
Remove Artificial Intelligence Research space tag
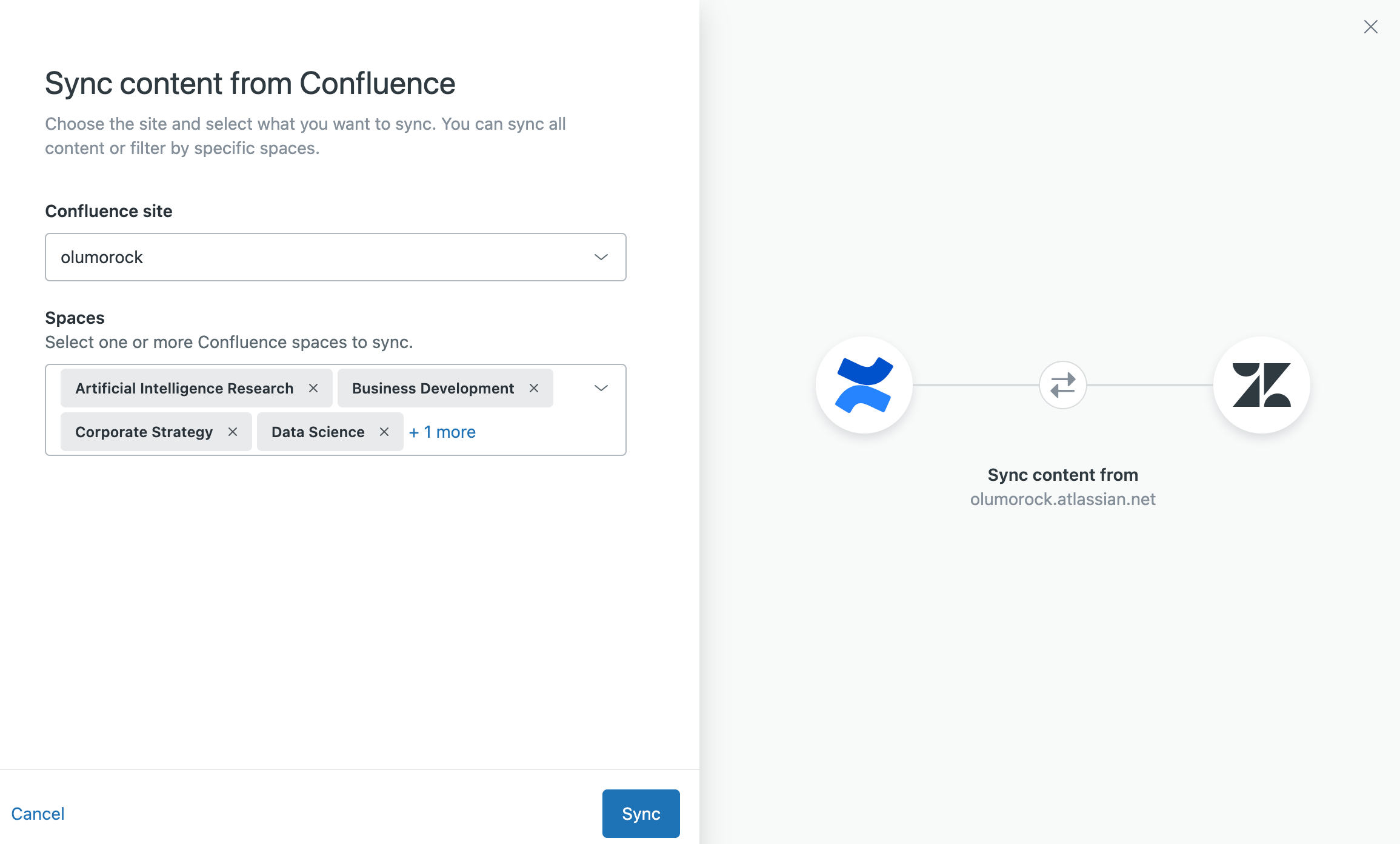pyautogui.click(x=313, y=388)
